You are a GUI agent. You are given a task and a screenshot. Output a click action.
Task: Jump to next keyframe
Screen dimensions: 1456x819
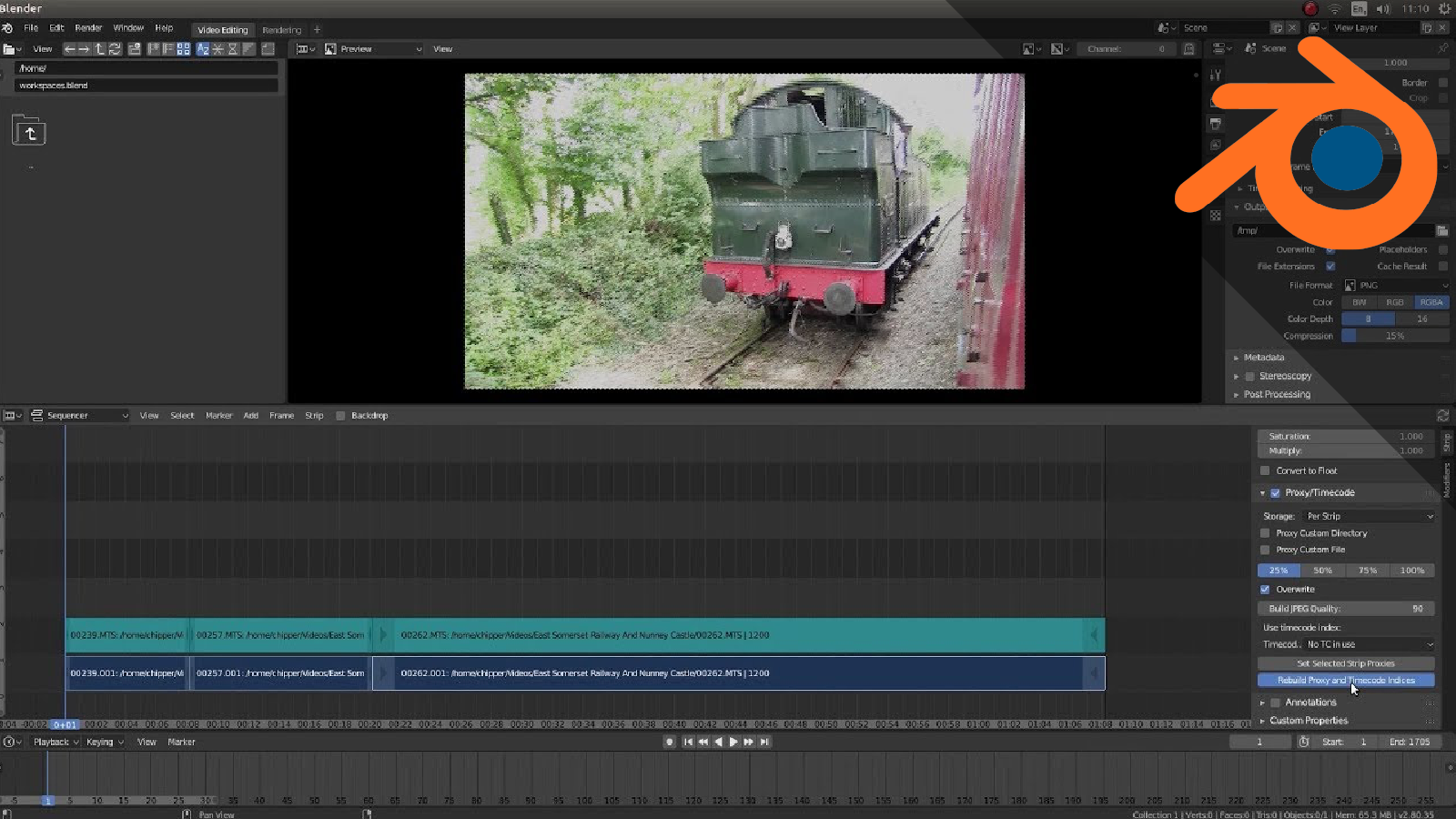(x=749, y=743)
